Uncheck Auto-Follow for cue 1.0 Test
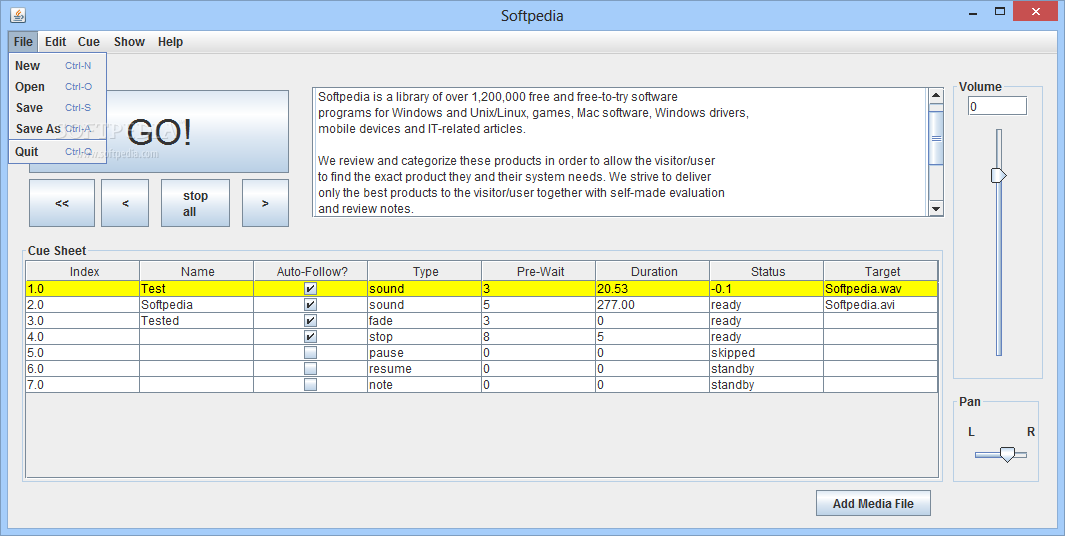The width and height of the screenshot is (1065, 536). point(310,289)
